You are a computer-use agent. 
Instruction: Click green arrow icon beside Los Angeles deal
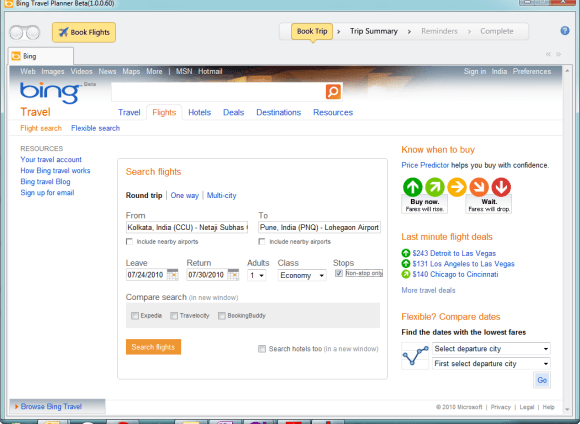tap(406, 264)
